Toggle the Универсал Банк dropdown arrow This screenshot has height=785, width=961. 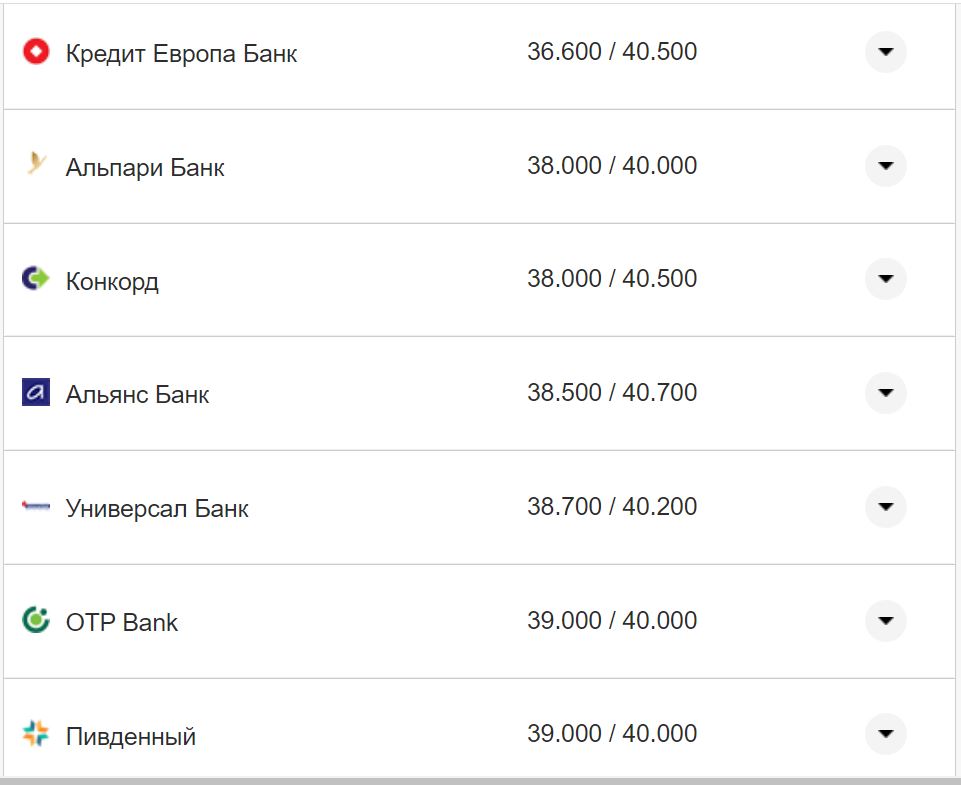(885, 507)
